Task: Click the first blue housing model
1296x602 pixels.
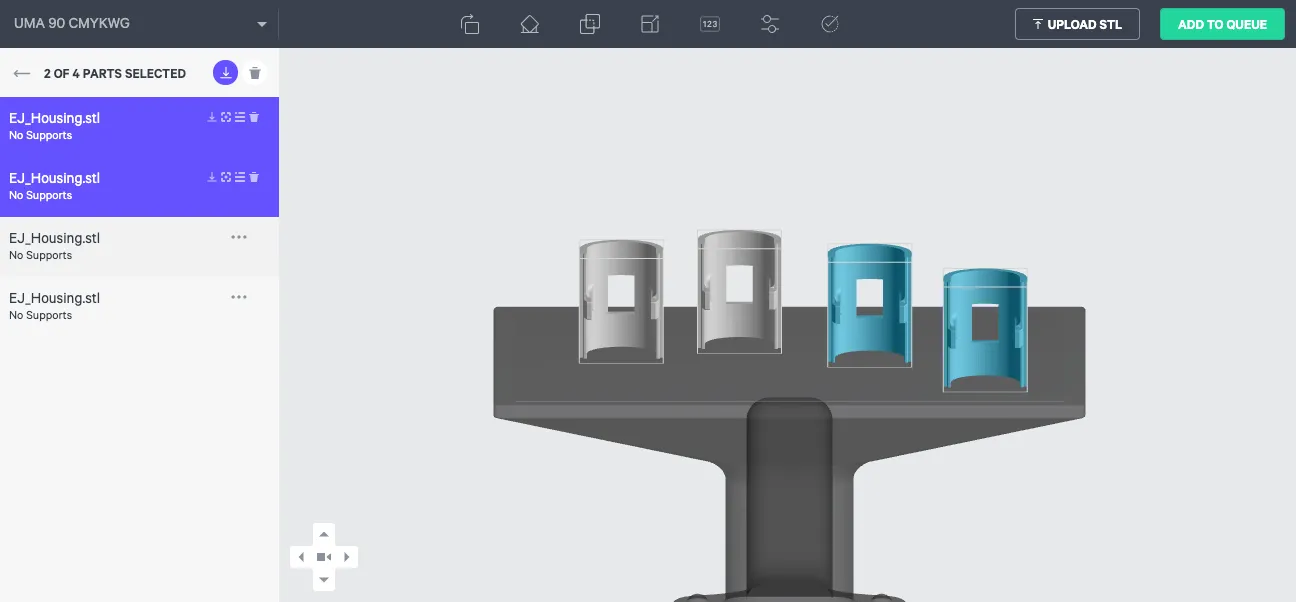Action: [x=869, y=306]
